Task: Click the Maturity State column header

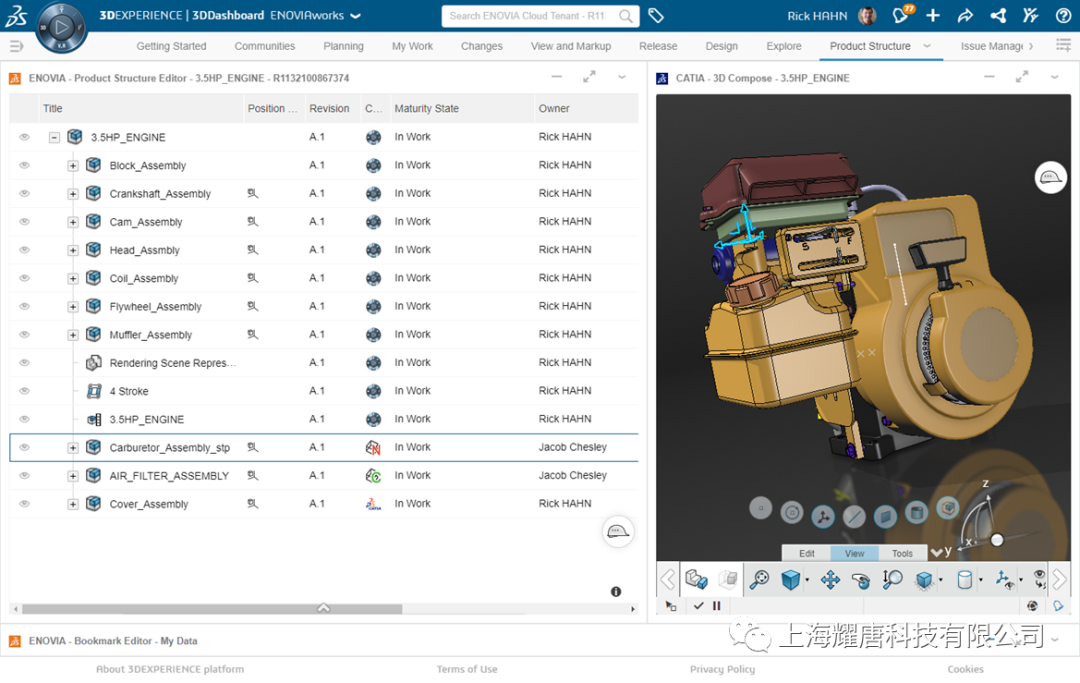Action: [x=462, y=108]
